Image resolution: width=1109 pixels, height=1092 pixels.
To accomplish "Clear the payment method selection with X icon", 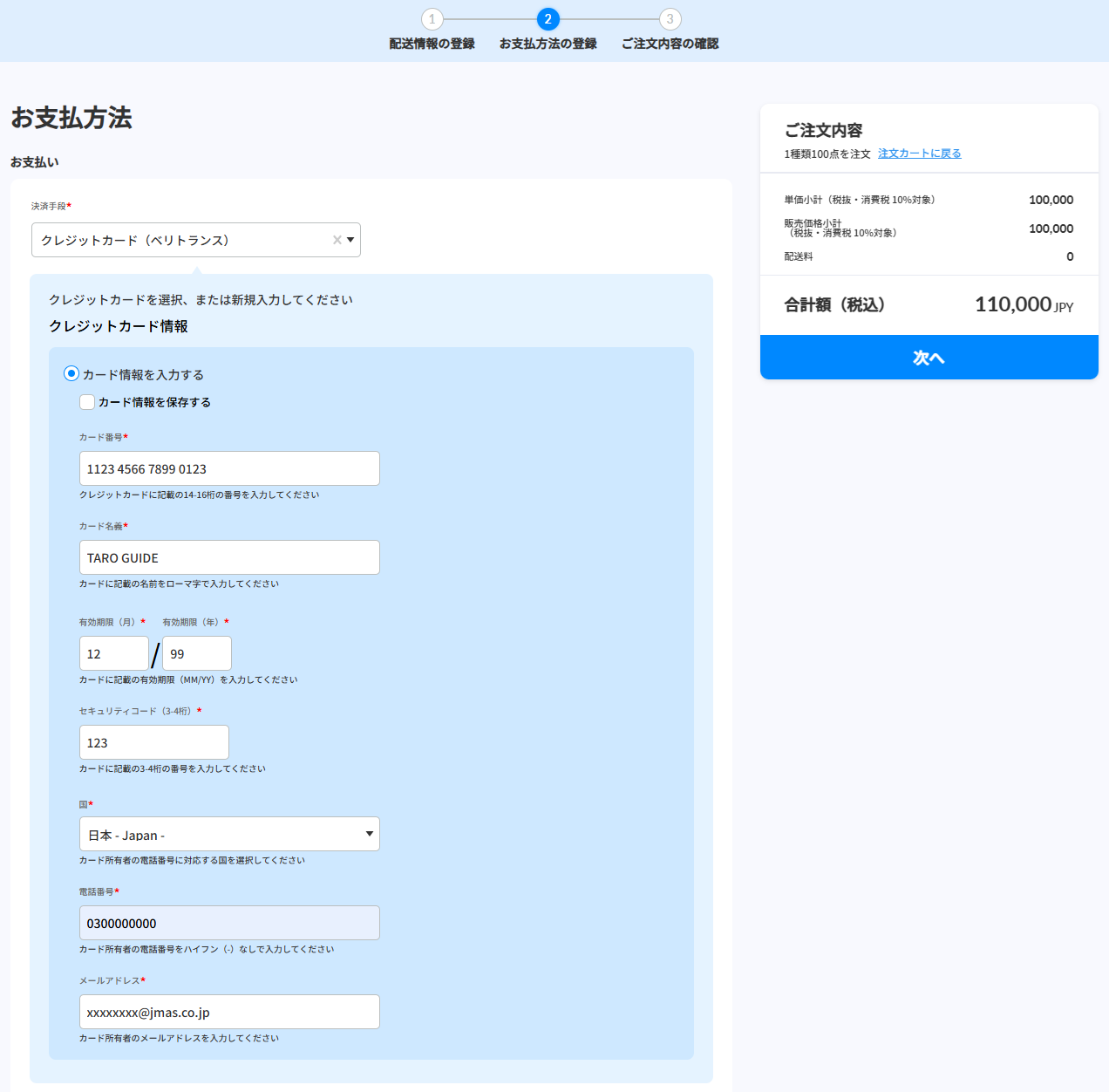I will point(337,240).
